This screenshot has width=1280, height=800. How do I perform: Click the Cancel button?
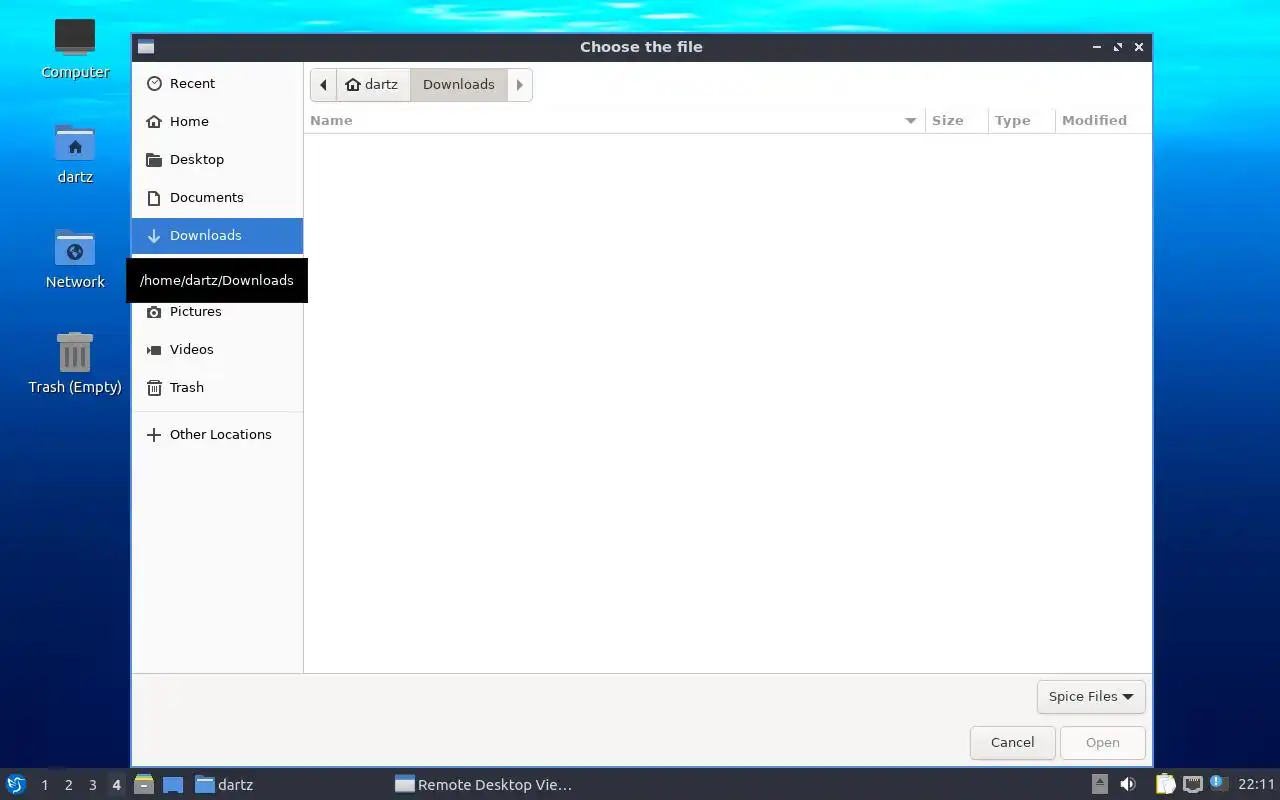tap(1012, 743)
